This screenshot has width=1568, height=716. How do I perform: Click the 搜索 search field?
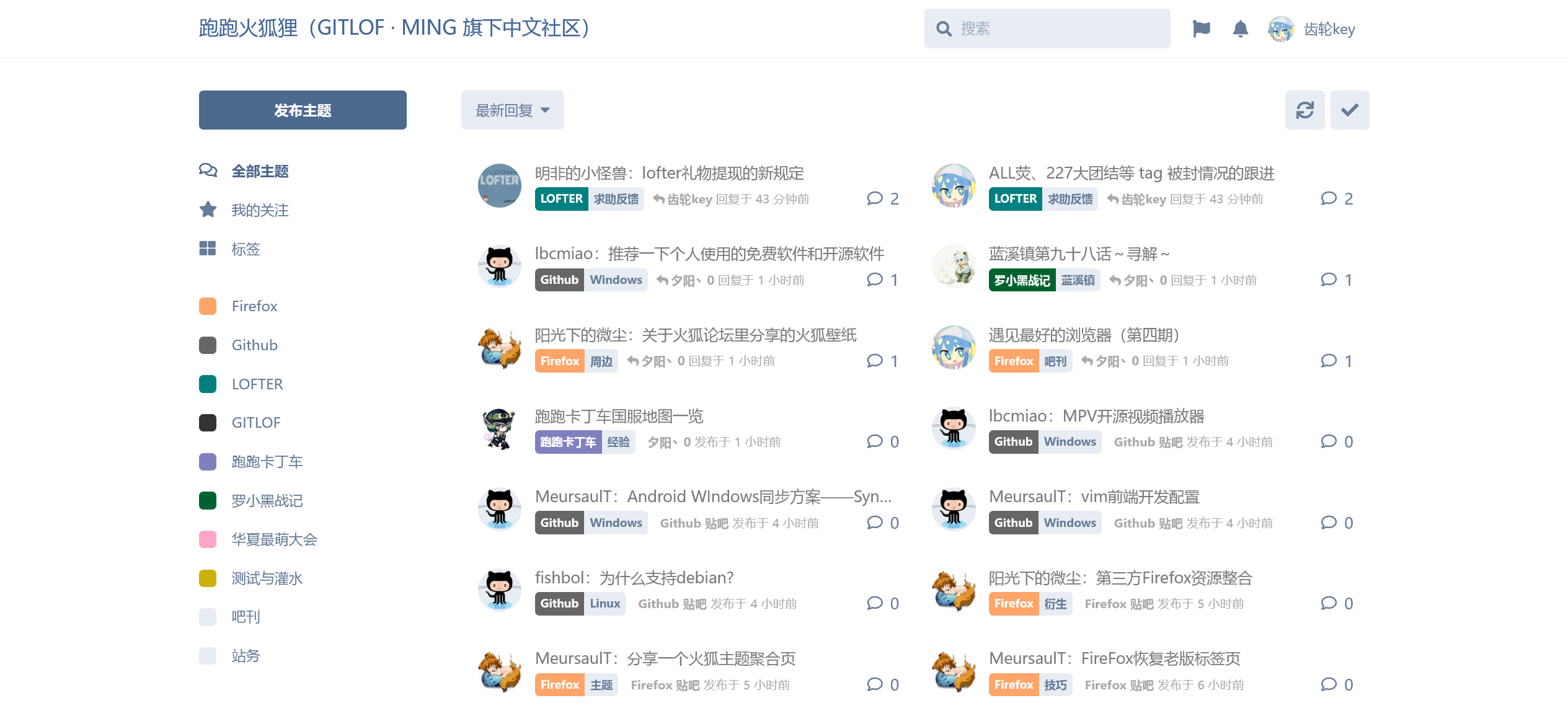(x=1047, y=29)
